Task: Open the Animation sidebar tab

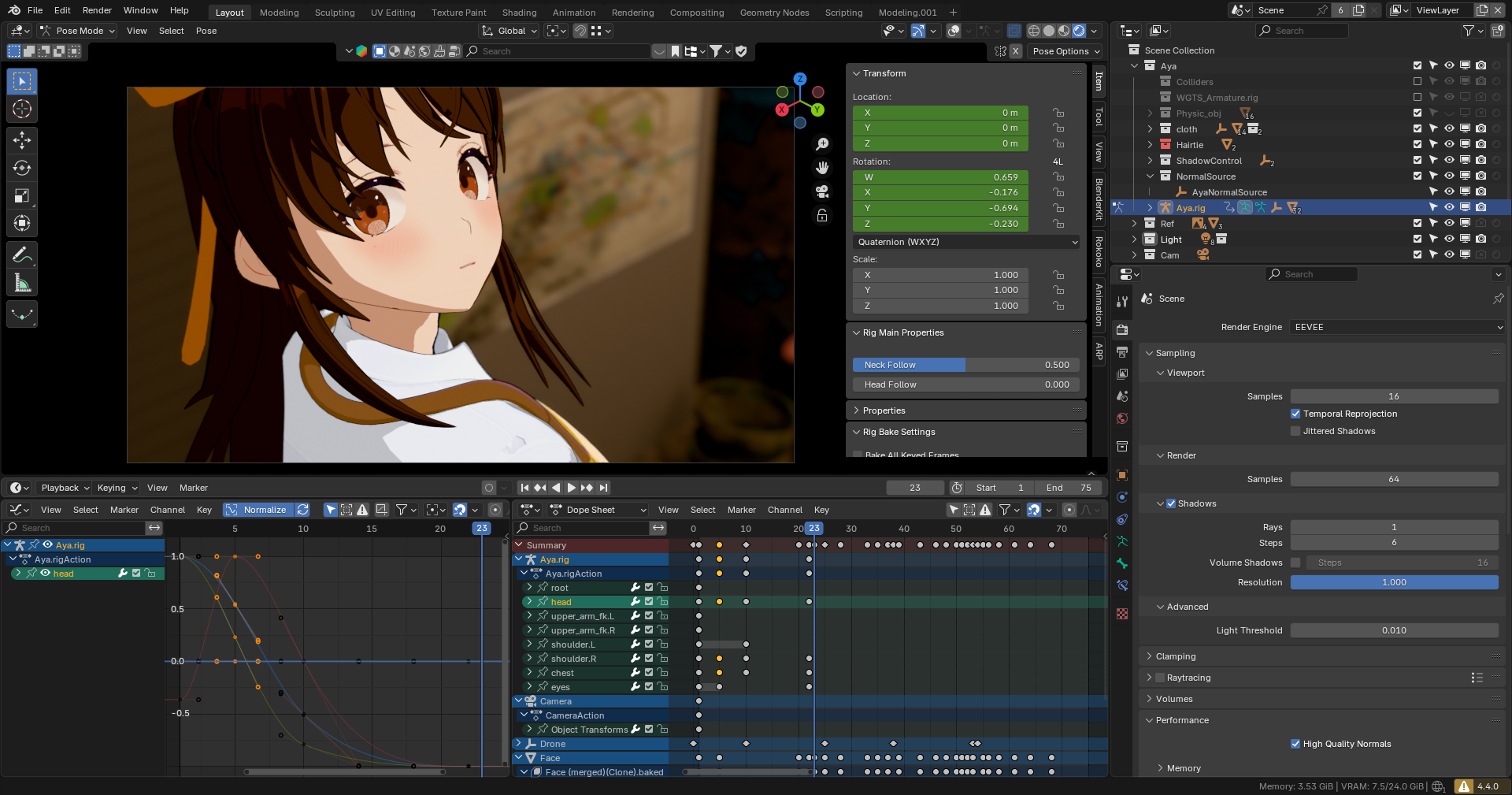Action: coord(1099,305)
